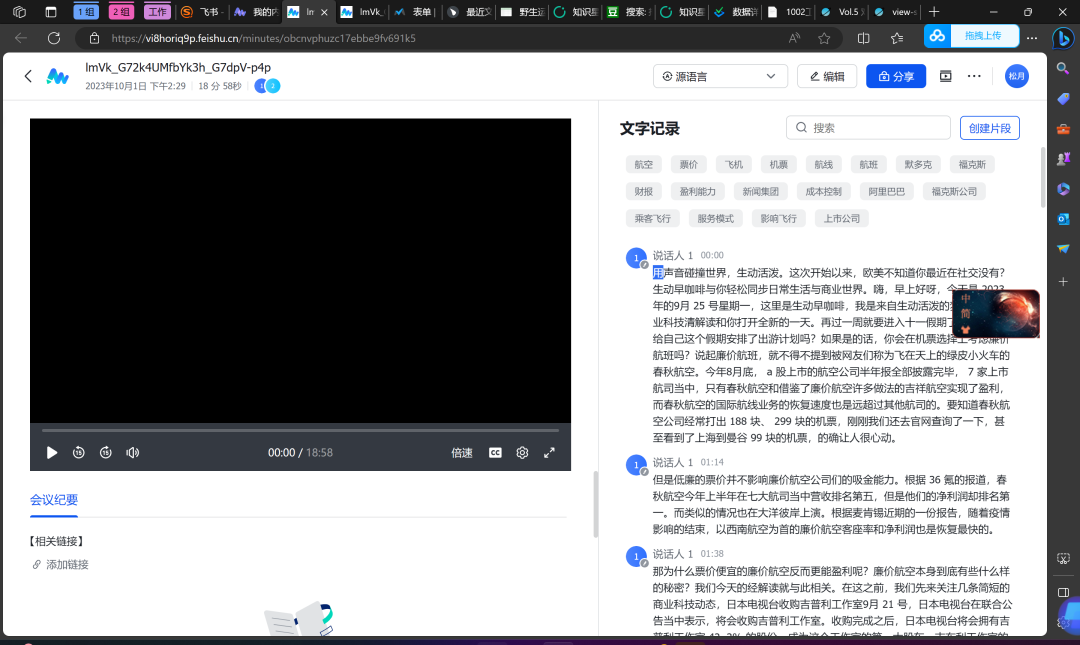Go back using the arrow beside the minutes logo
This screenshot has width=1080, height=645.
28,76
